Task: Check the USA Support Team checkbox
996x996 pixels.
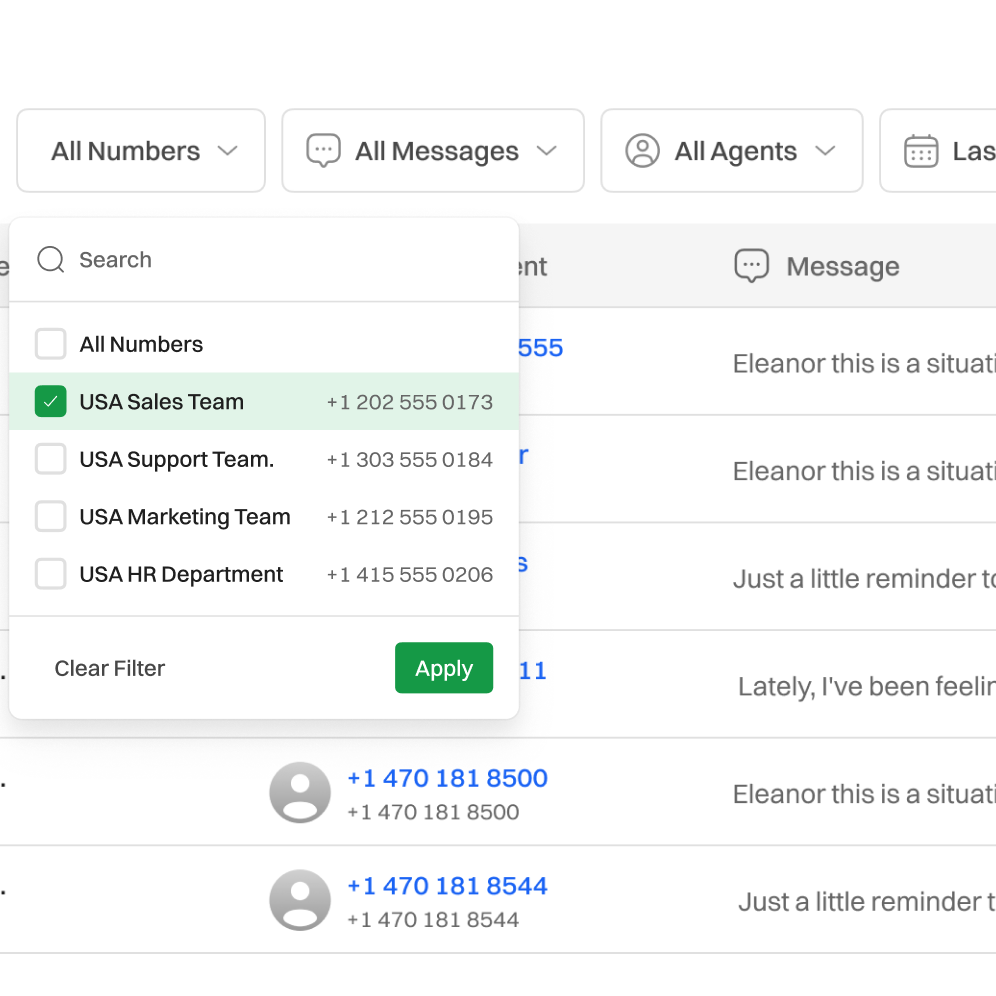Action: [51, 459]
